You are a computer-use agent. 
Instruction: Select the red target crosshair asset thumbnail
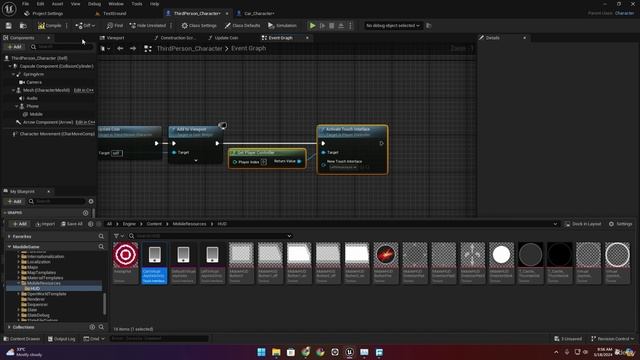[x=126, y=255]
